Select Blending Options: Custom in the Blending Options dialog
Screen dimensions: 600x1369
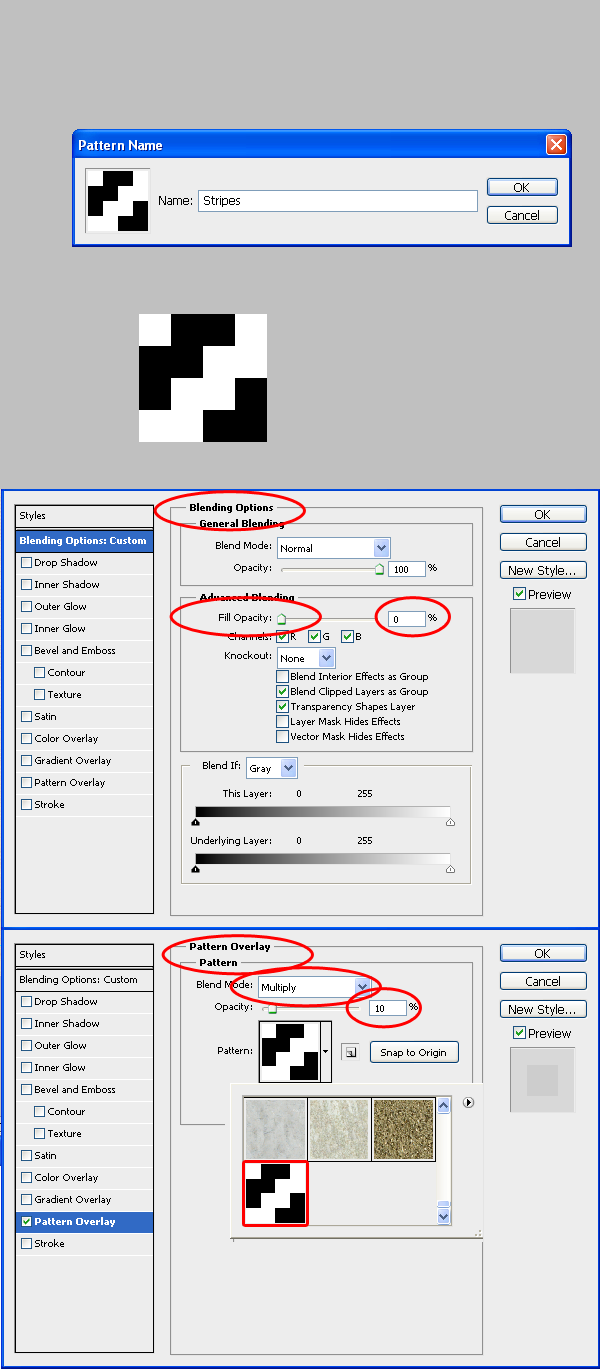point(84,541)
